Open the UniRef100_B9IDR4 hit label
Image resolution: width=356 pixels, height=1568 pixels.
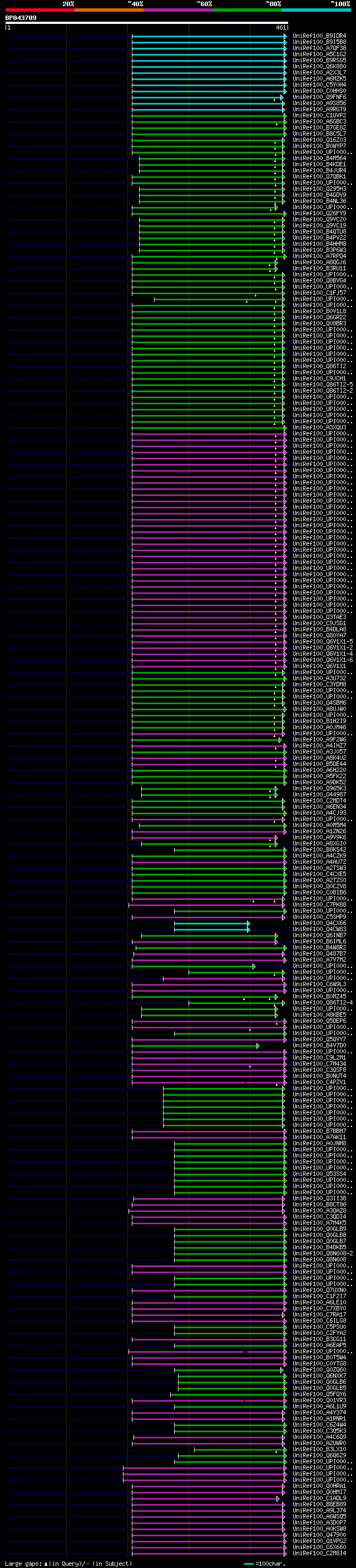tap(319, 36)
